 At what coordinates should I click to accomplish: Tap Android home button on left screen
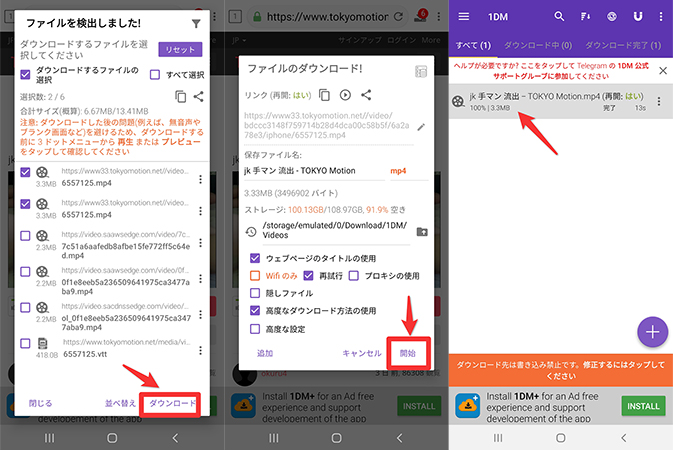click(x=112, y=438)
